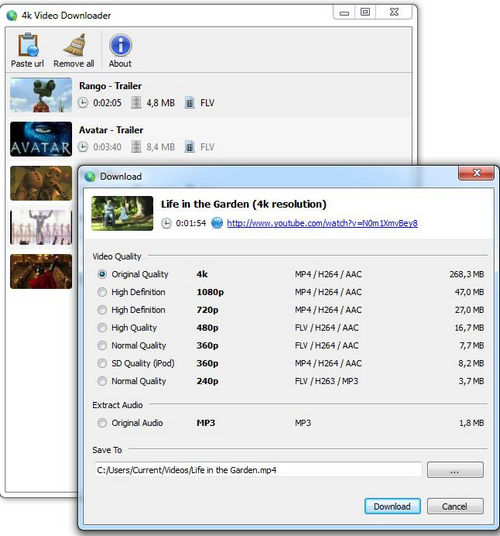500x536 pixels.
Task: Select the "Rango - Trailer" title
Action: [110, 86]
